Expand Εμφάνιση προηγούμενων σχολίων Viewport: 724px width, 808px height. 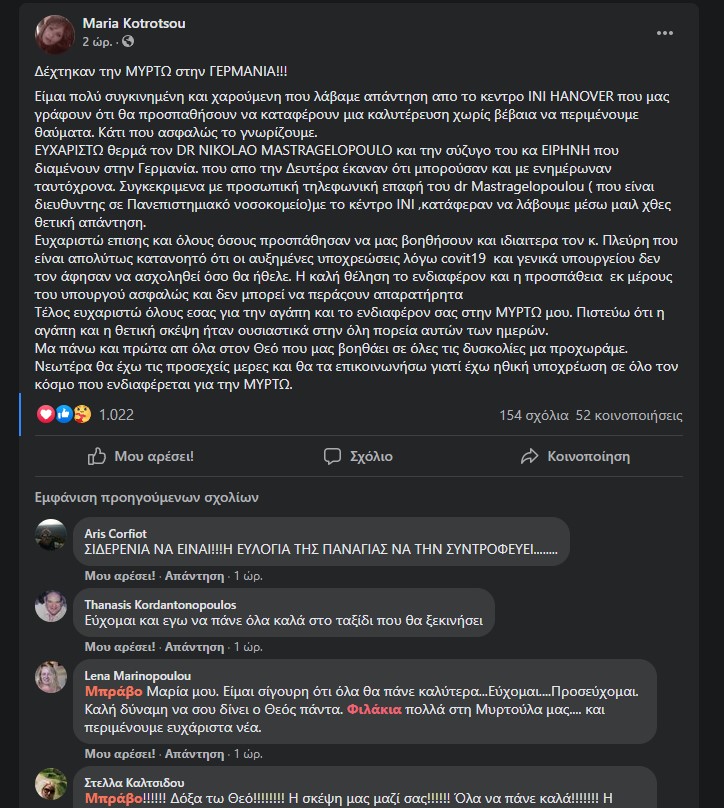pyautogui.click(x=146, y=497)
